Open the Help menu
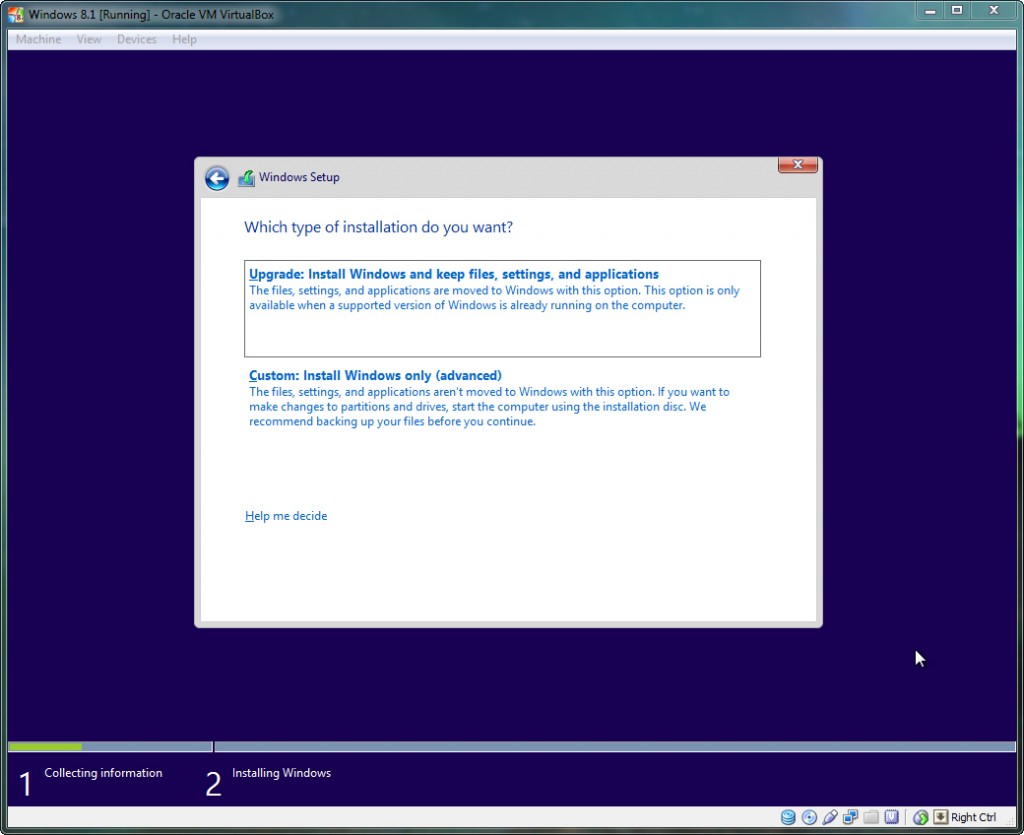Image resolution: width=1024 pixels, height=835 pixels. [x=184, y=39]
